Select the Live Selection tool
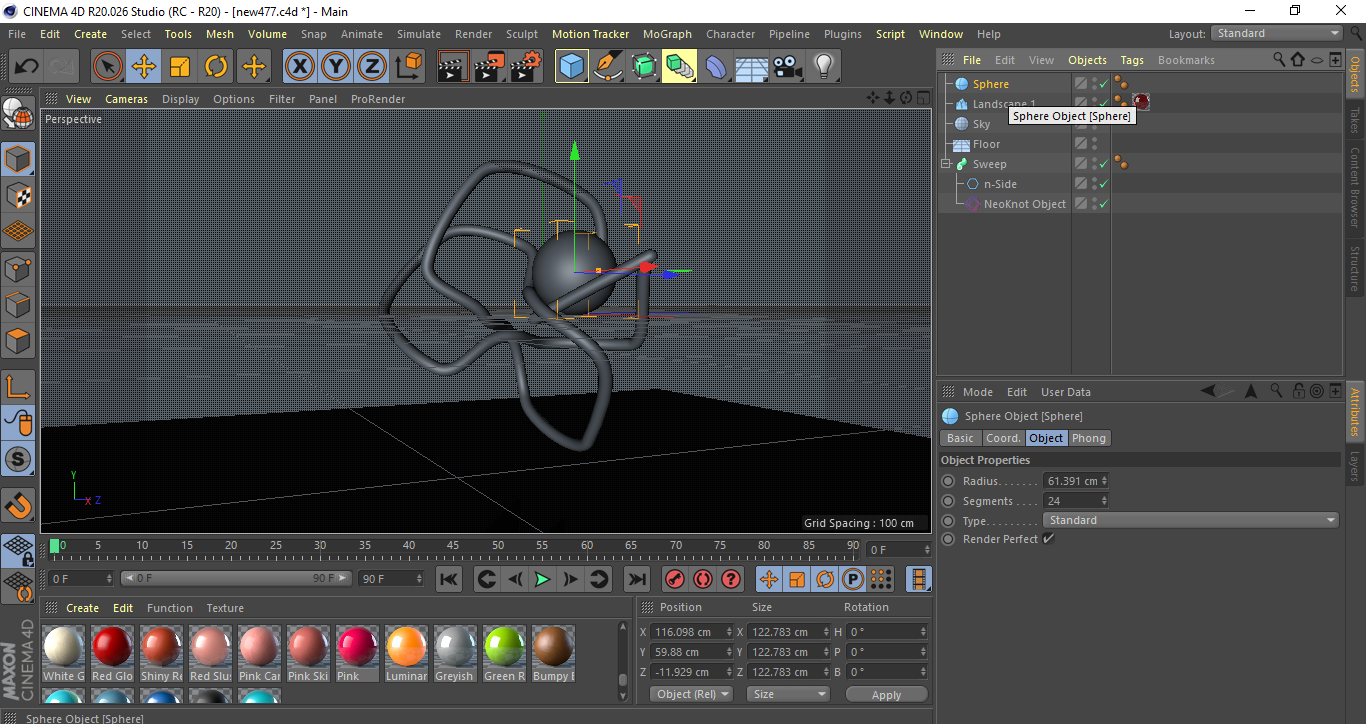1366x724 pixels. pyautogui.click(x=108, y=67)
